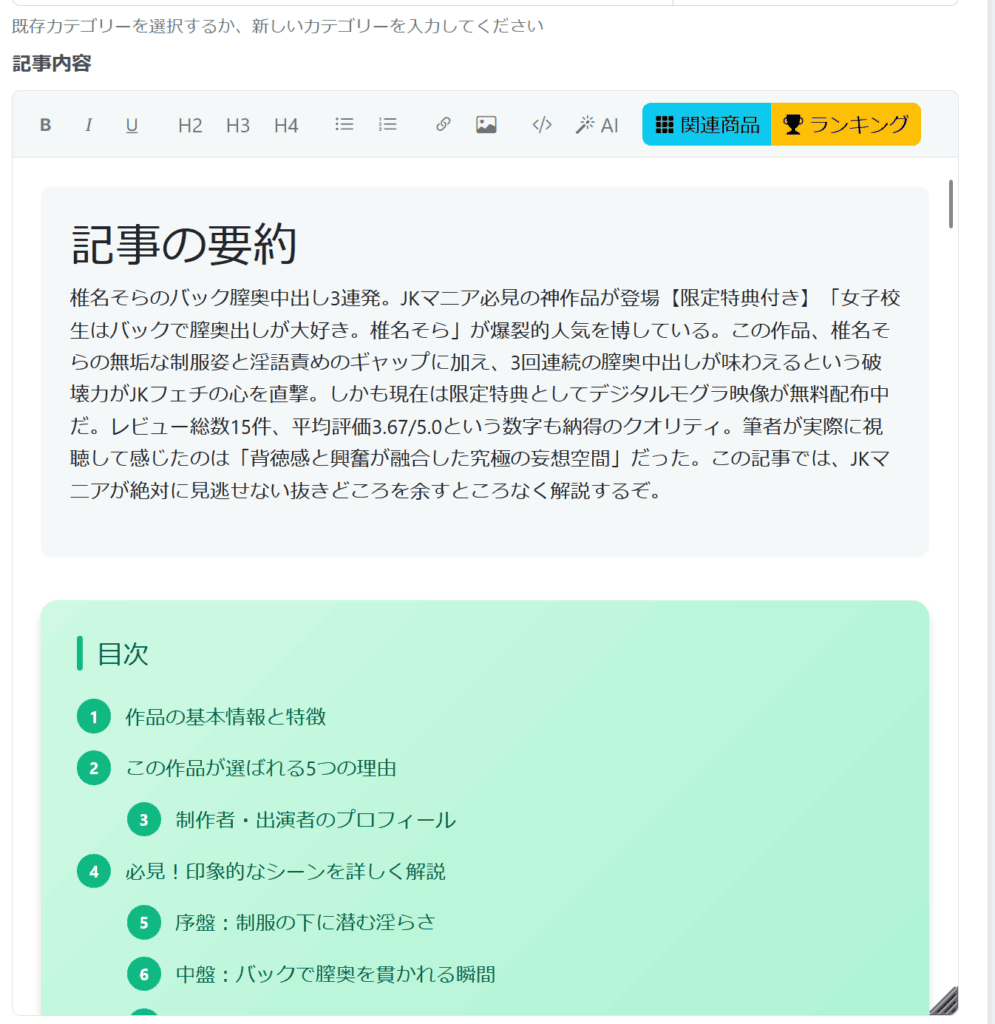Open TOC entry 制作者・出演者のプロフィール
The image size is (995, 1024).
pos(315,820)
